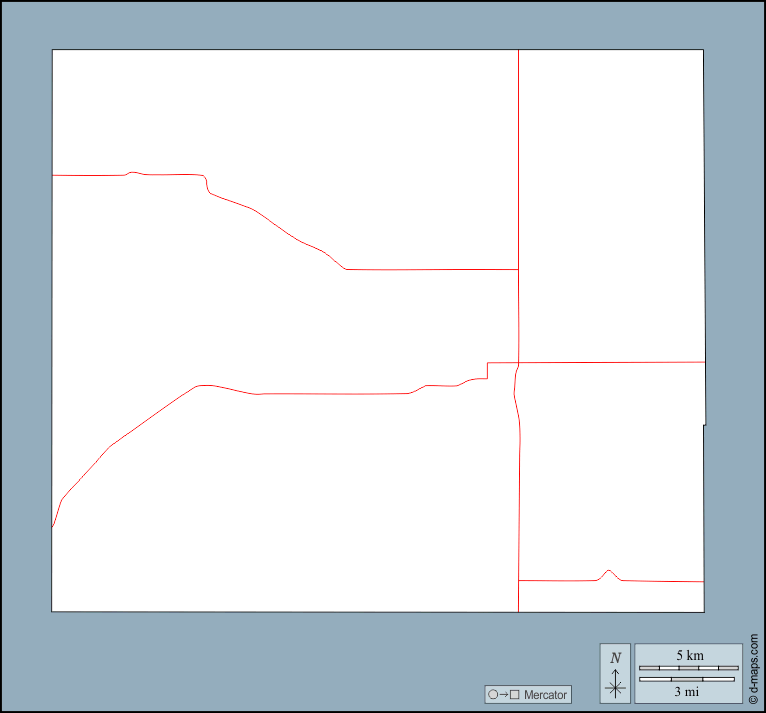
Task: Click the kilometer scale bar graphic
Action: click(x=688, y=667)
